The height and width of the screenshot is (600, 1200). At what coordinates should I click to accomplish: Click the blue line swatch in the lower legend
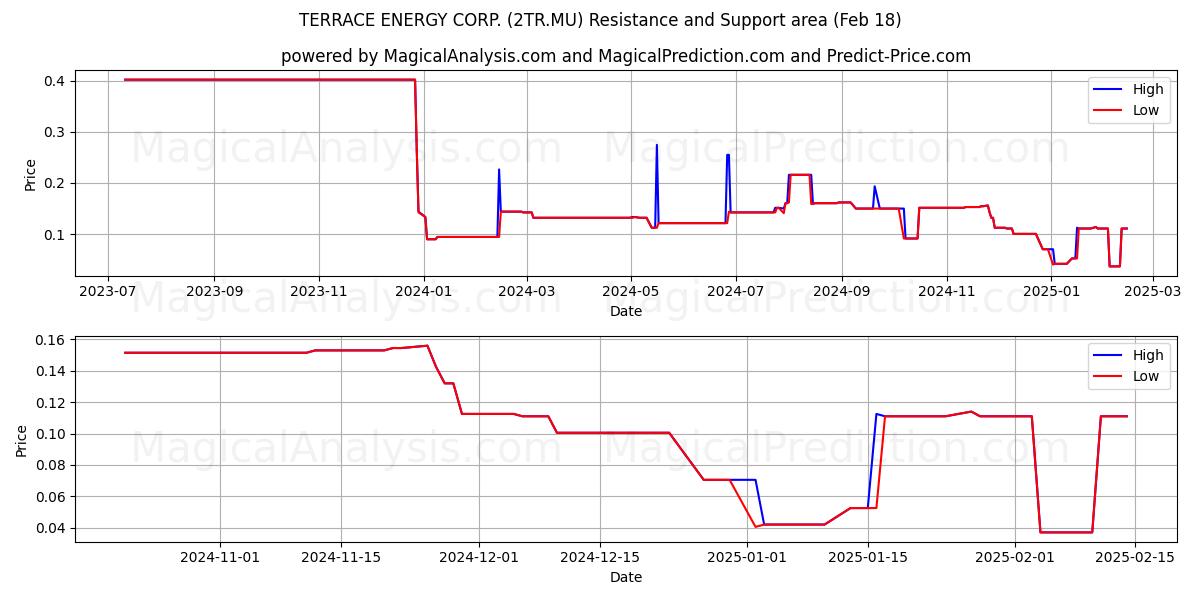point(1109,356)
